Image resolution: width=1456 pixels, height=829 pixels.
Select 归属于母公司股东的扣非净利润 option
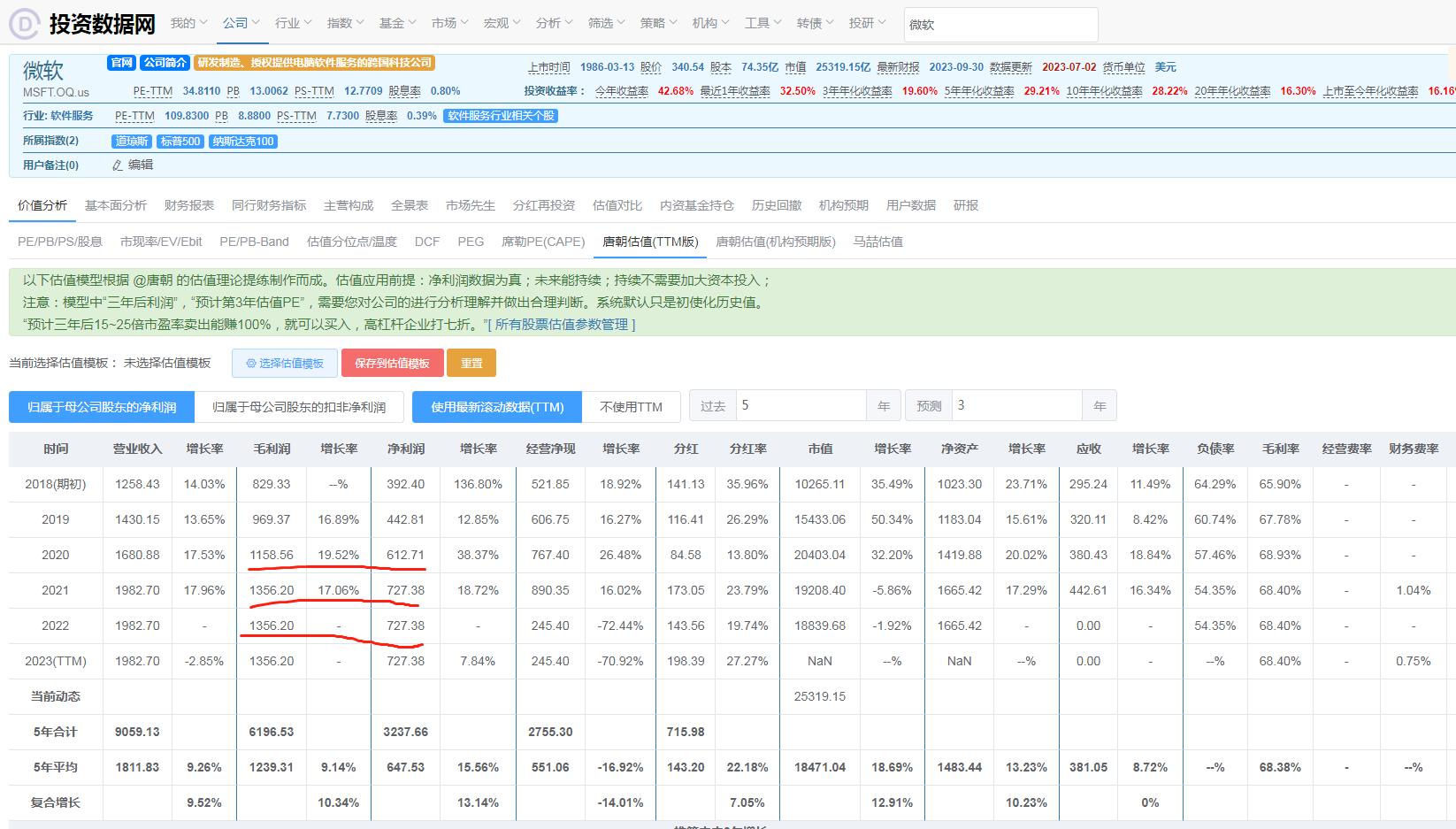299,407
